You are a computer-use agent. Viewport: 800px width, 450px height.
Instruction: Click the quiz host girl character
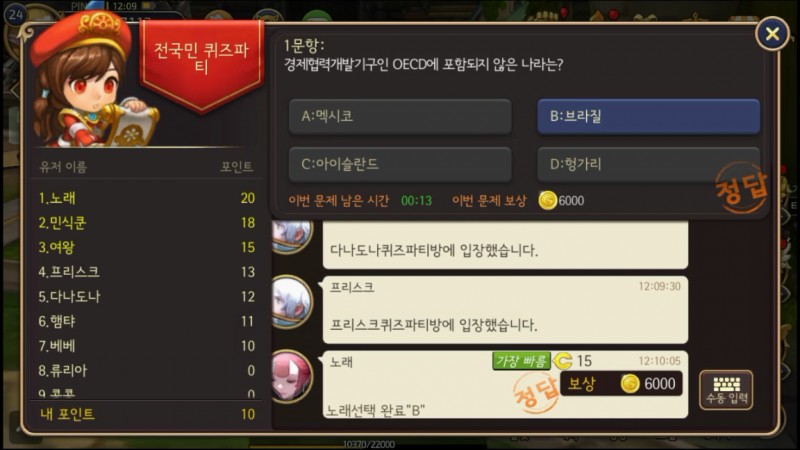click(89, 82)
